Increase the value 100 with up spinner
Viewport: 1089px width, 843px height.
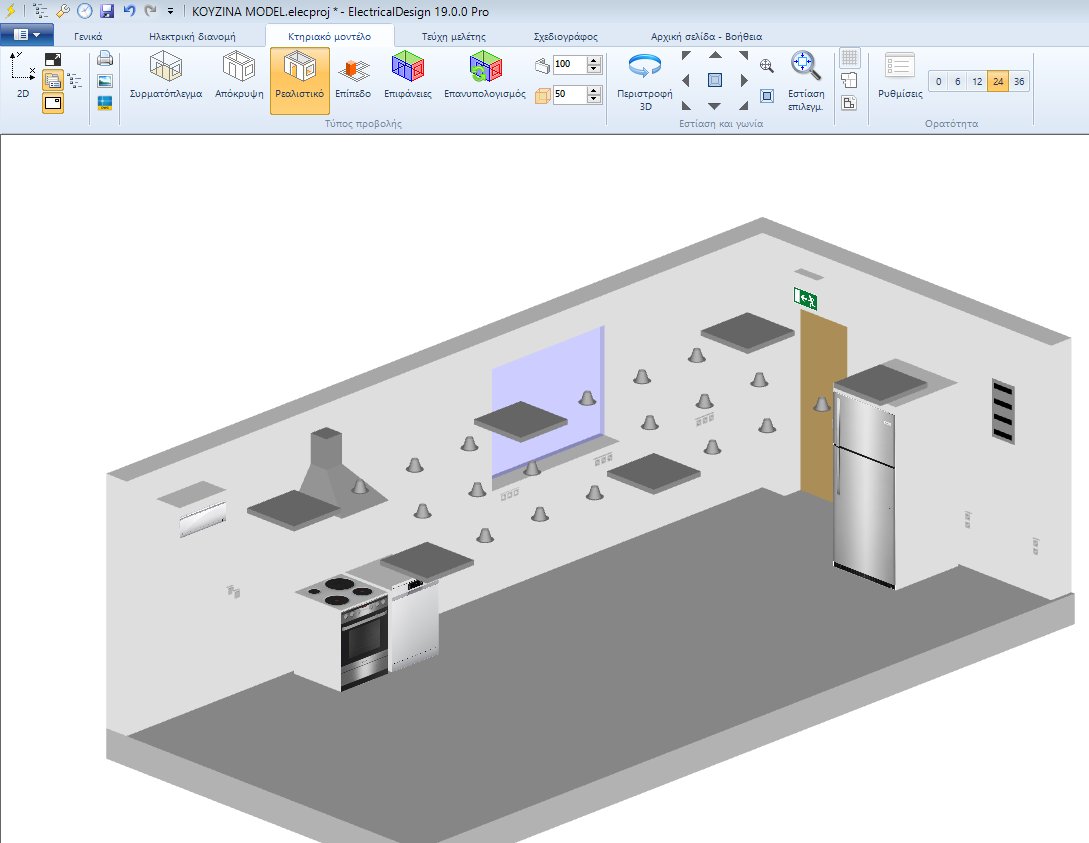pyautogui.click(x=594, y=60)
